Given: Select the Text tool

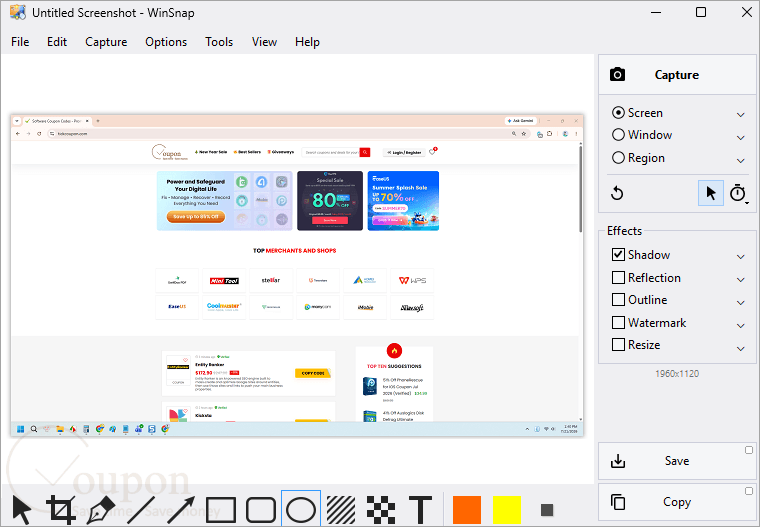Looking at the screenshot, I should click(420, 510).
